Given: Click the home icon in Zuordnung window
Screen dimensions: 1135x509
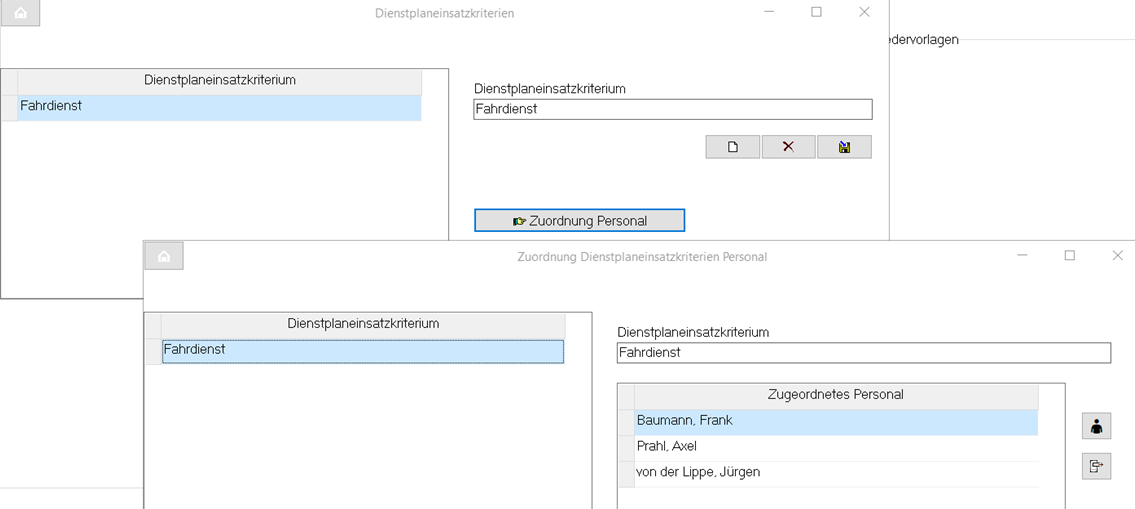Looking at the screenshot, I should pyautogui.click(x=164, y=256).
